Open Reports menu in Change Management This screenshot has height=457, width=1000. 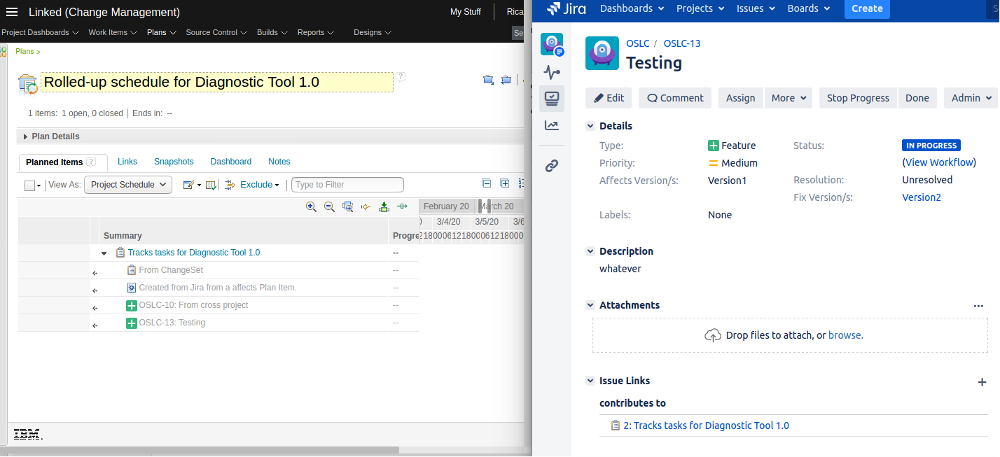click(315, 32)
